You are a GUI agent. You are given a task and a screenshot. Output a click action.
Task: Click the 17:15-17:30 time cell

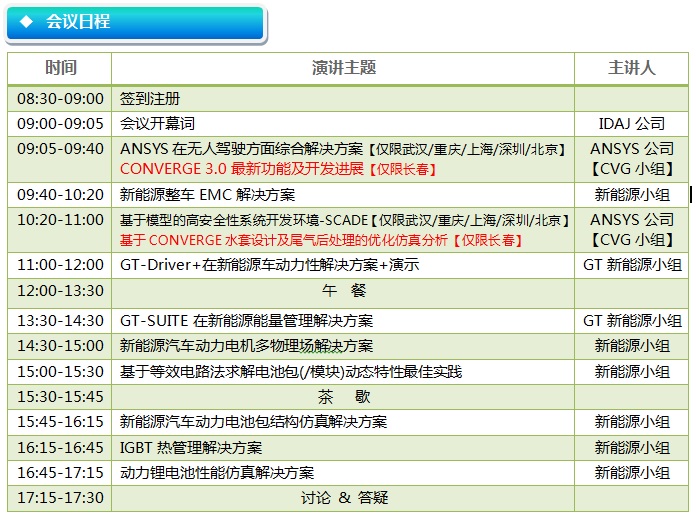[60, 498]
